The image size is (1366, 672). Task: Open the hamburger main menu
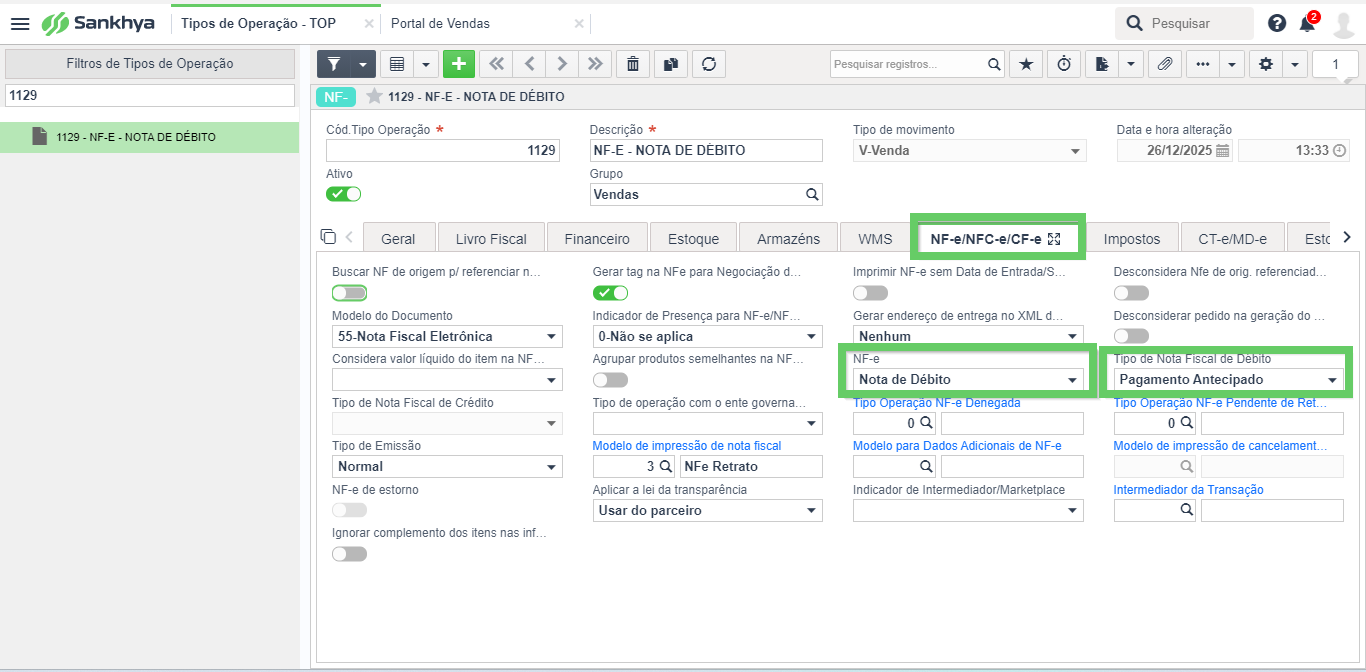point(20,23)
